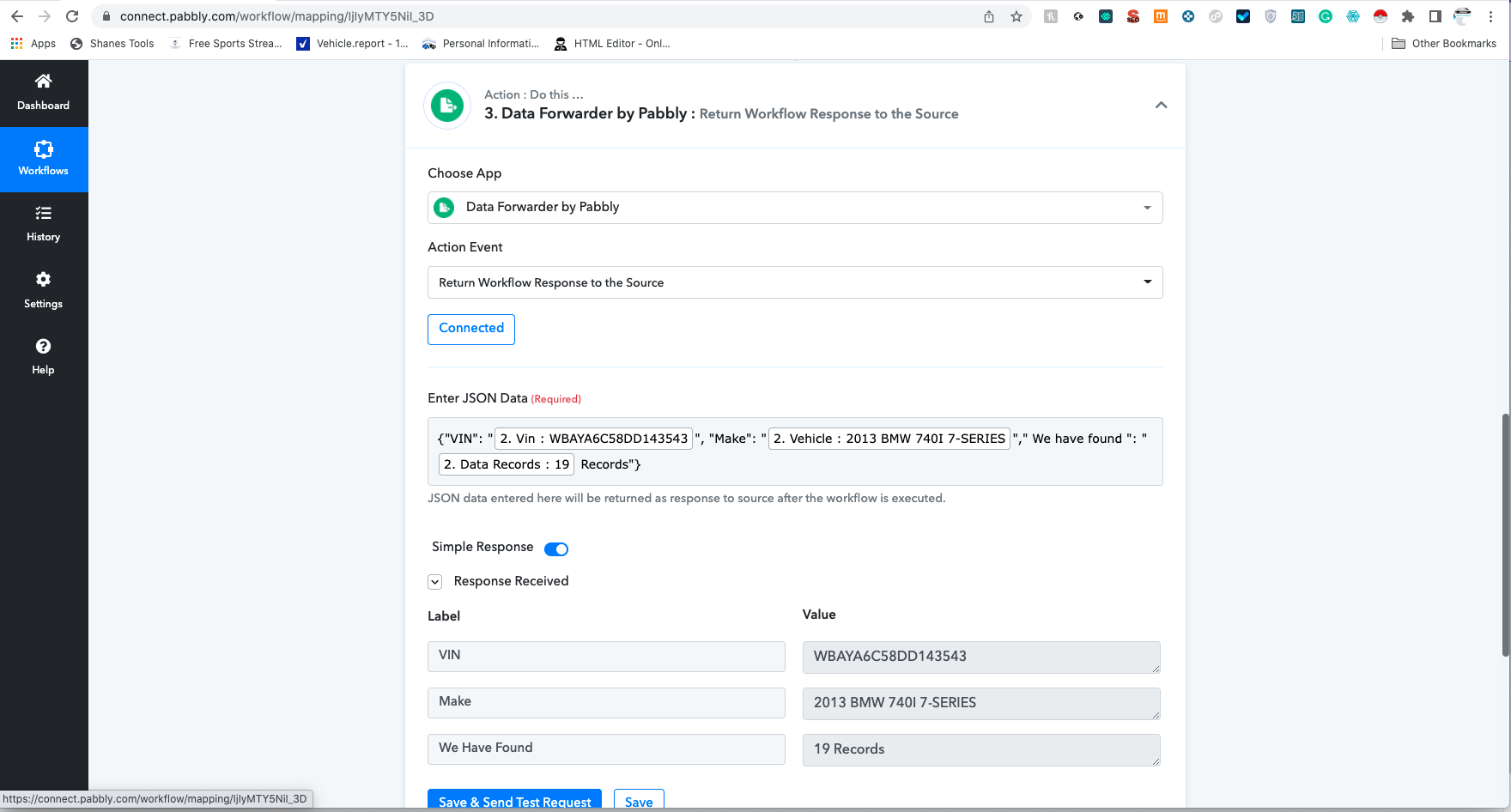Open Settings gear in sidebar
This screenshot has height=812, width=1511.
coord(44,280)
